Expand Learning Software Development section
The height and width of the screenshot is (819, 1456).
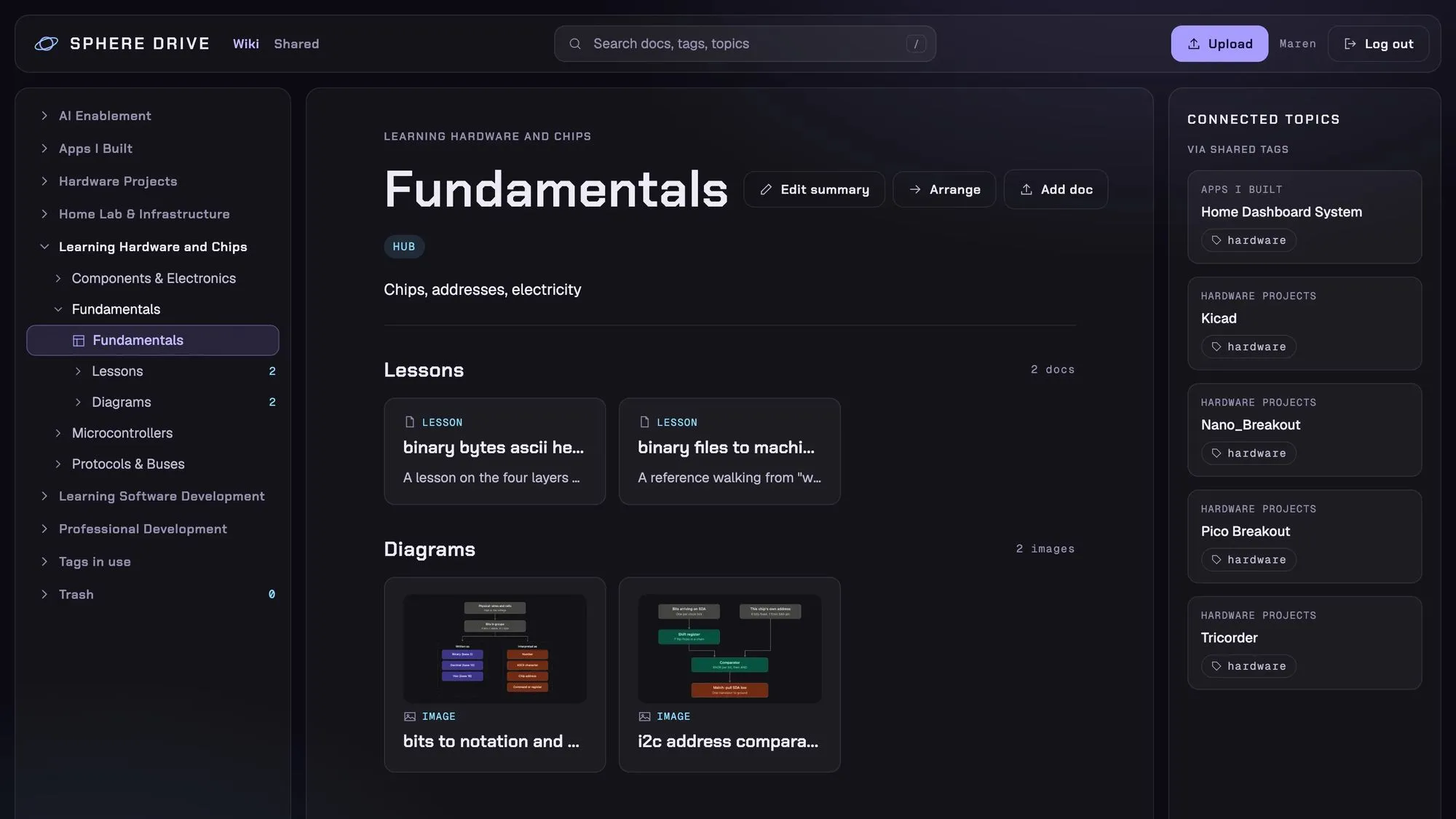(x=44, y=496)
